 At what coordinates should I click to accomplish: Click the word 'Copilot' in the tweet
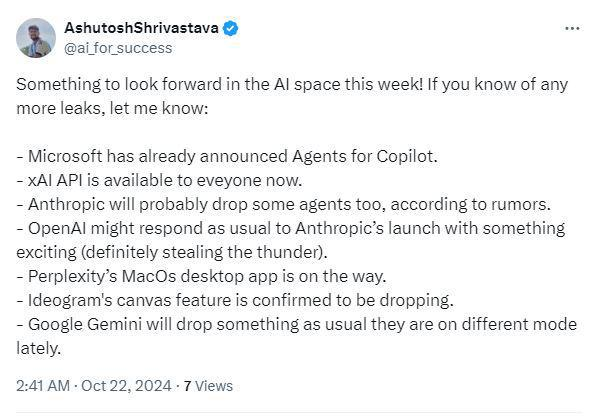(407, 156)
